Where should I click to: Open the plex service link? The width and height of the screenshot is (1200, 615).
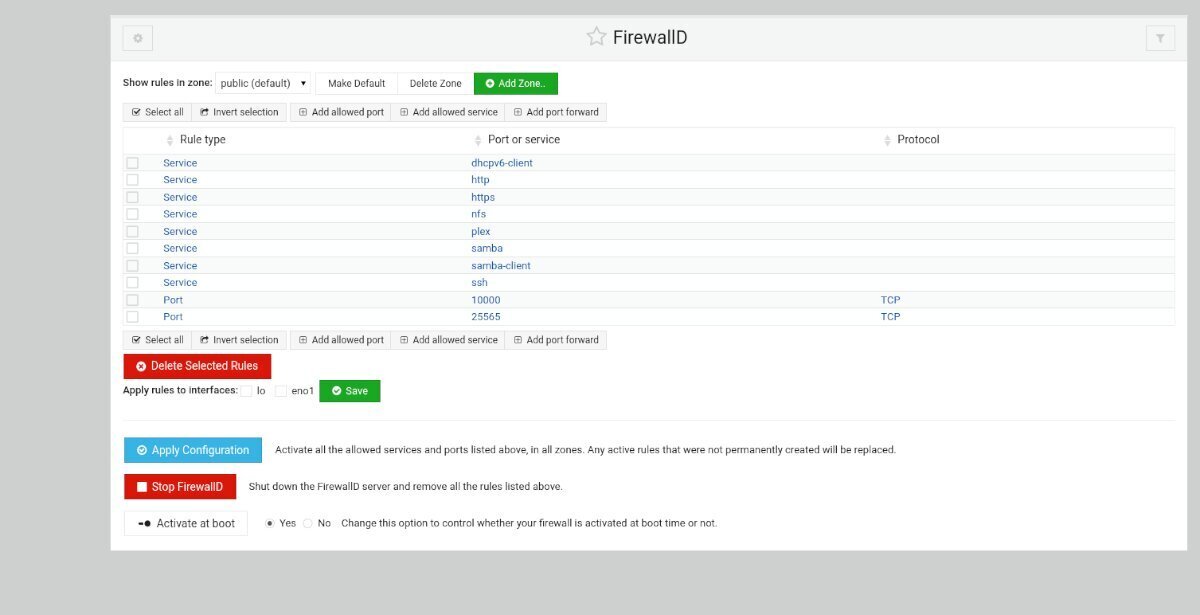tap(481, 231)
